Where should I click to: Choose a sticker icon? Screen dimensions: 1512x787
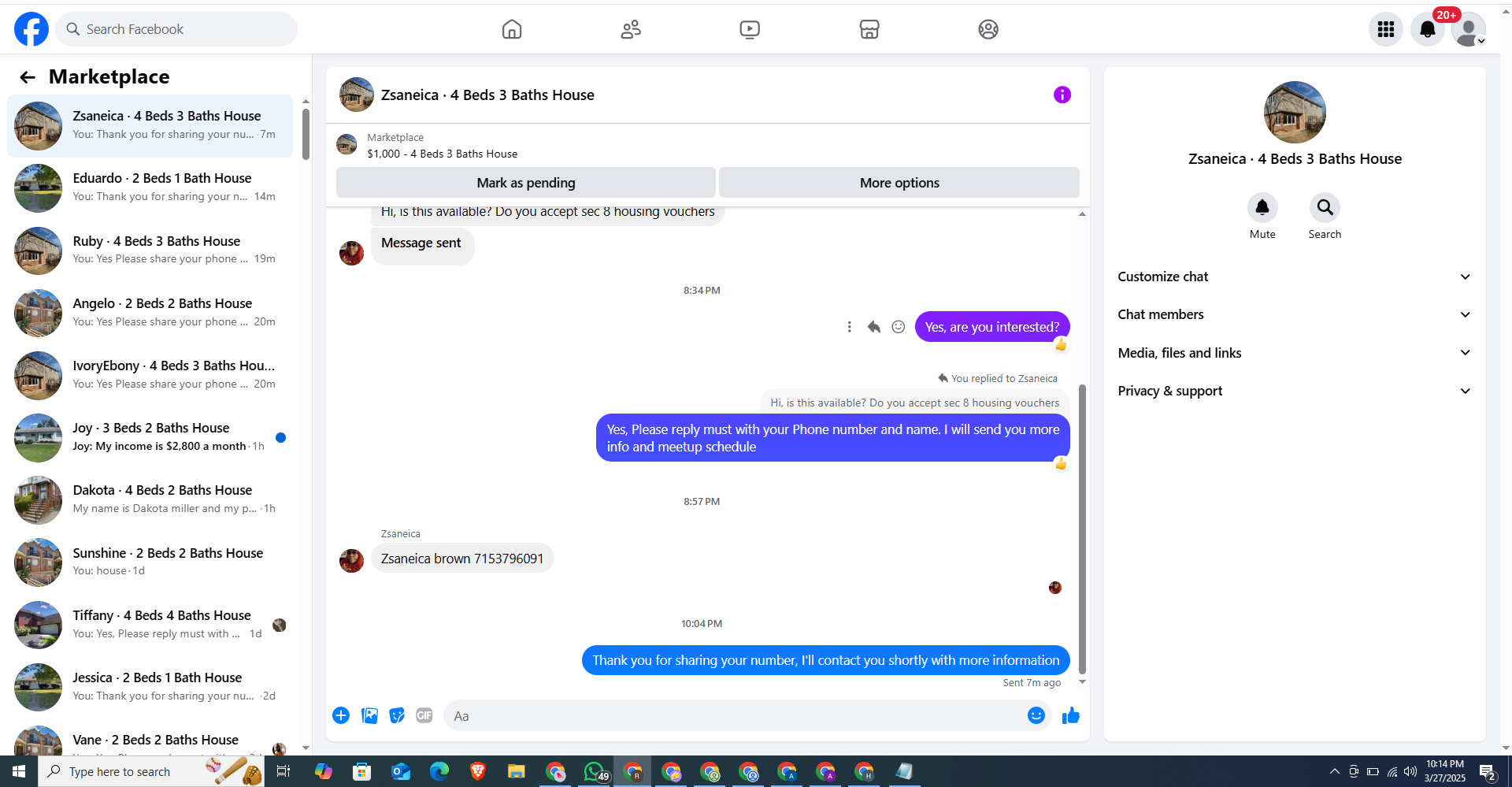click(x=397, y=715)
